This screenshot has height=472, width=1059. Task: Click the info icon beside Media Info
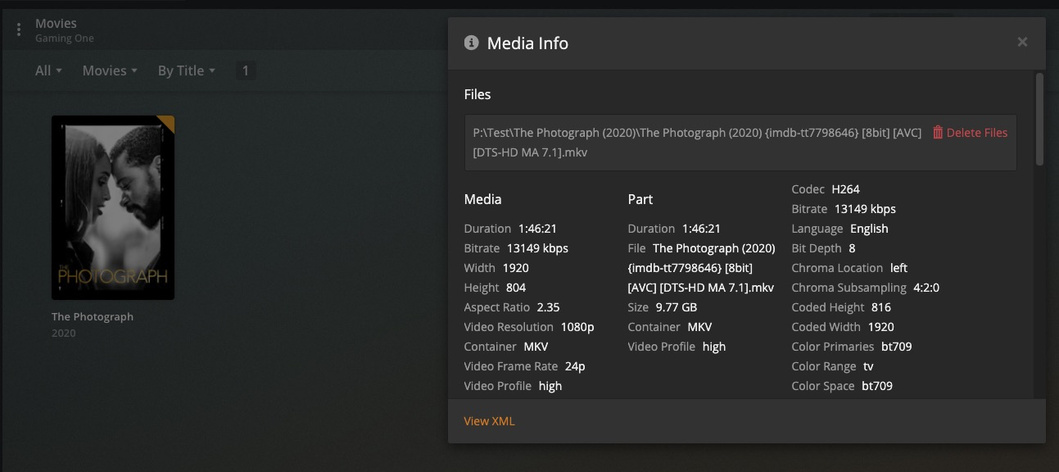pyautogui.click(x=471, y=43)
